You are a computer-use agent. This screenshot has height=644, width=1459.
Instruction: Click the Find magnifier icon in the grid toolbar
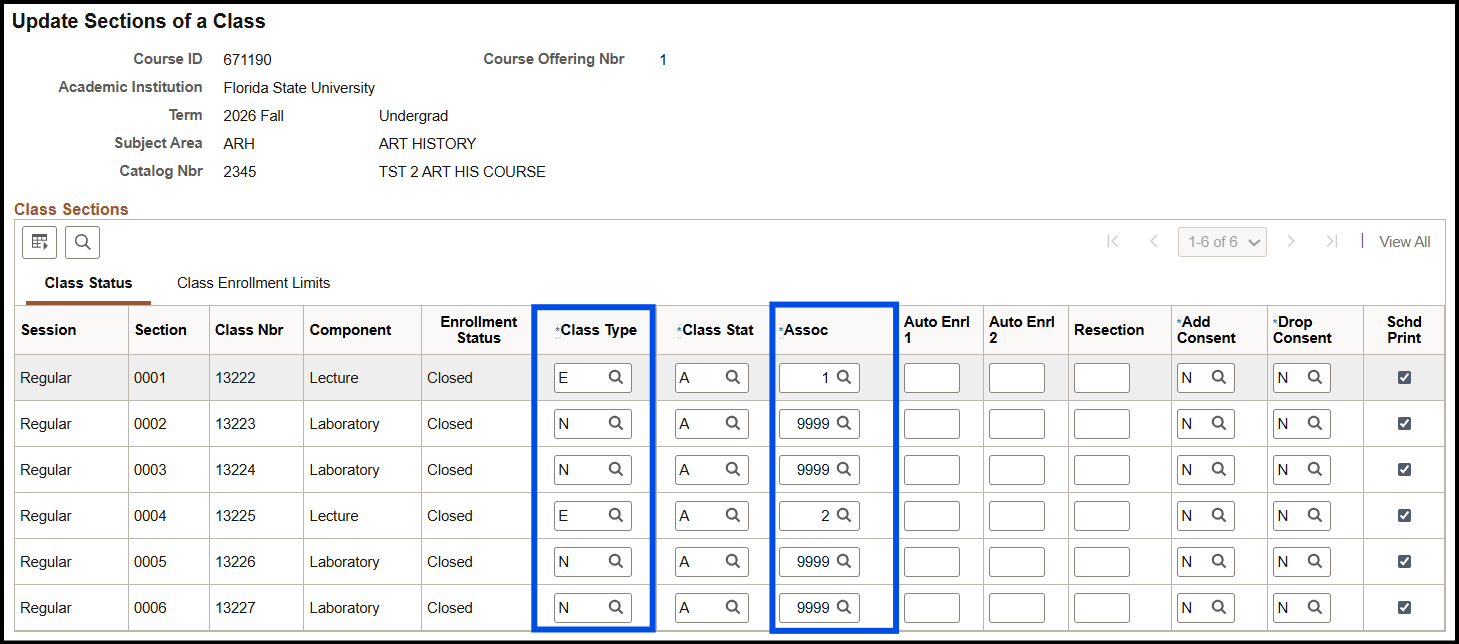(x=82, y=241)
